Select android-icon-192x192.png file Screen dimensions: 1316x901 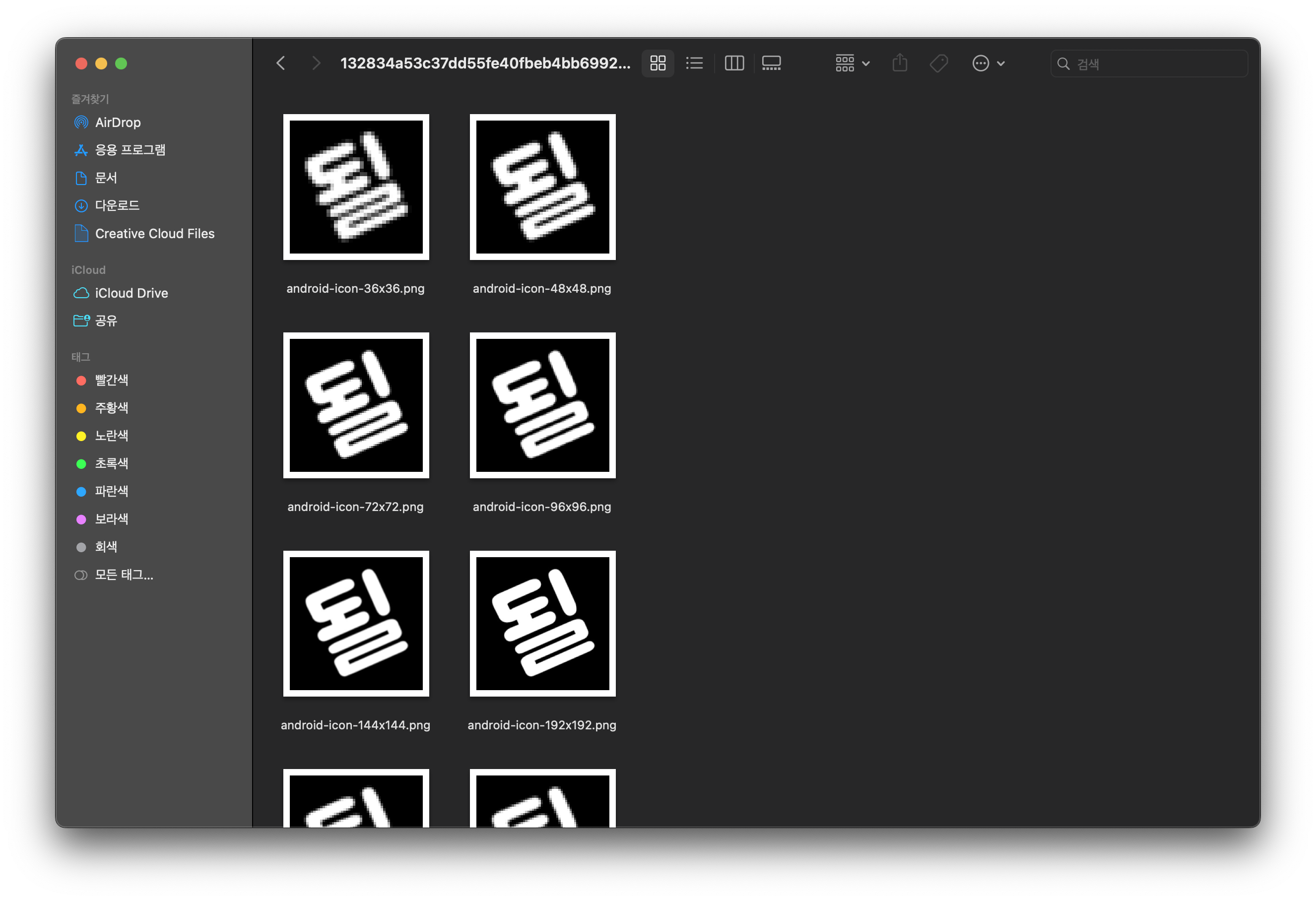coord(542,623)
